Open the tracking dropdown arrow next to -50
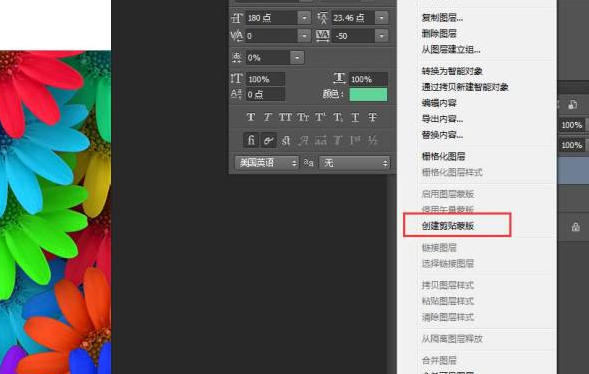Image resolution: width=589 pixels, height=374 pixels. 382,36
